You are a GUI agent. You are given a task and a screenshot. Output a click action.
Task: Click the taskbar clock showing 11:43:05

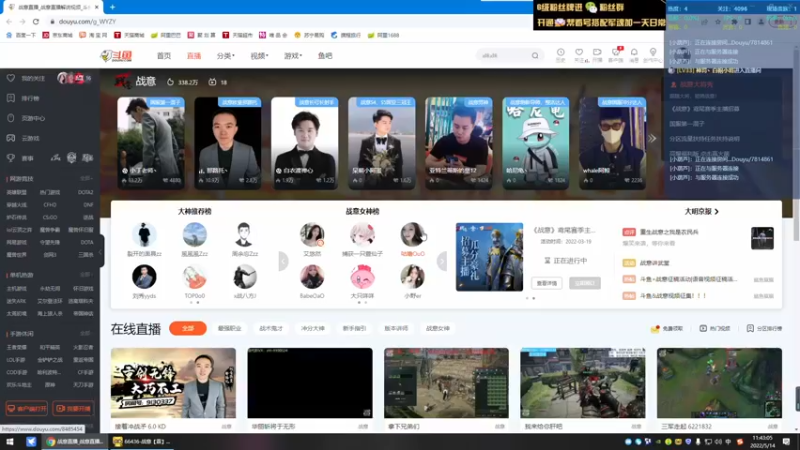click(762, 442)
